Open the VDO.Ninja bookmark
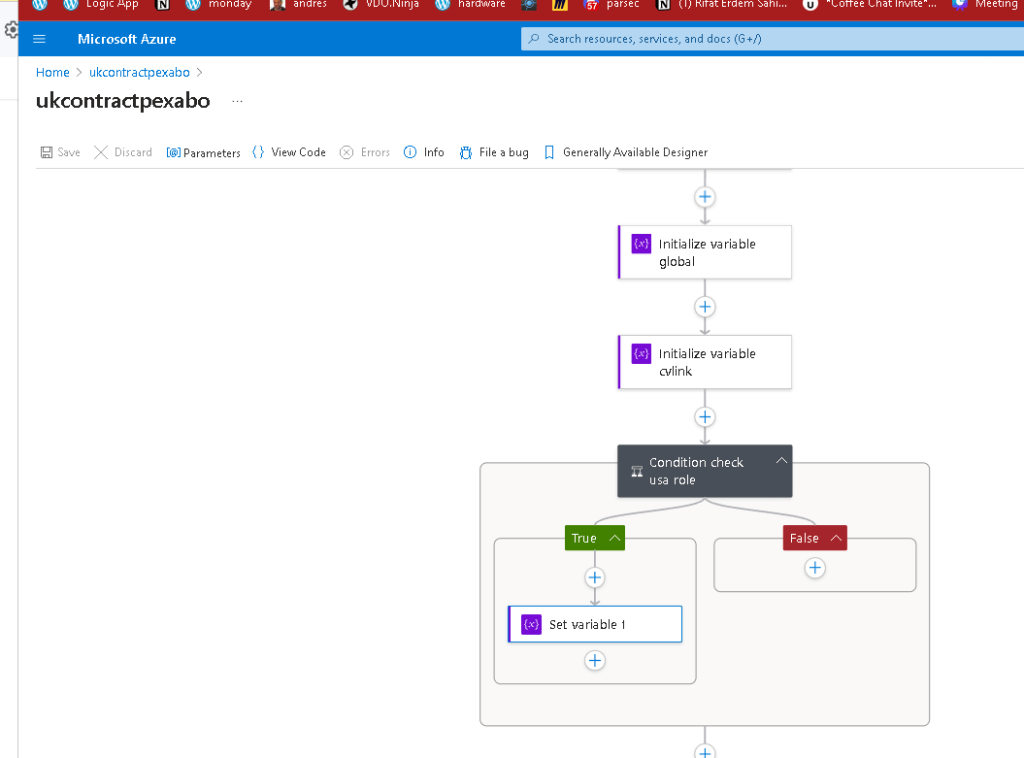This screenshot has width=1024, height=758. [381, 5]
